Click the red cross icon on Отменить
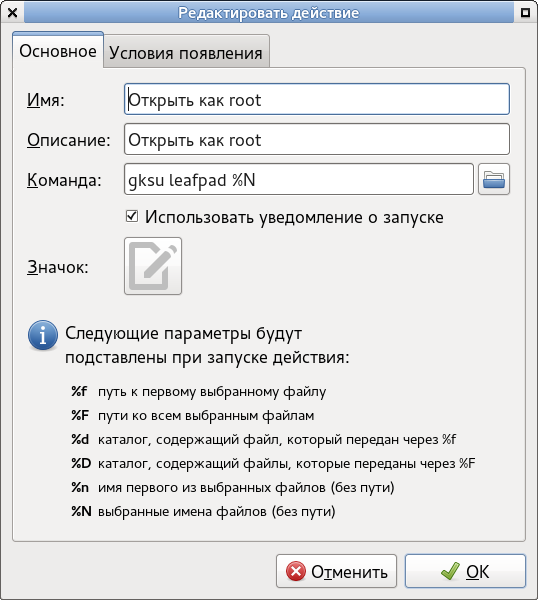 296,571
